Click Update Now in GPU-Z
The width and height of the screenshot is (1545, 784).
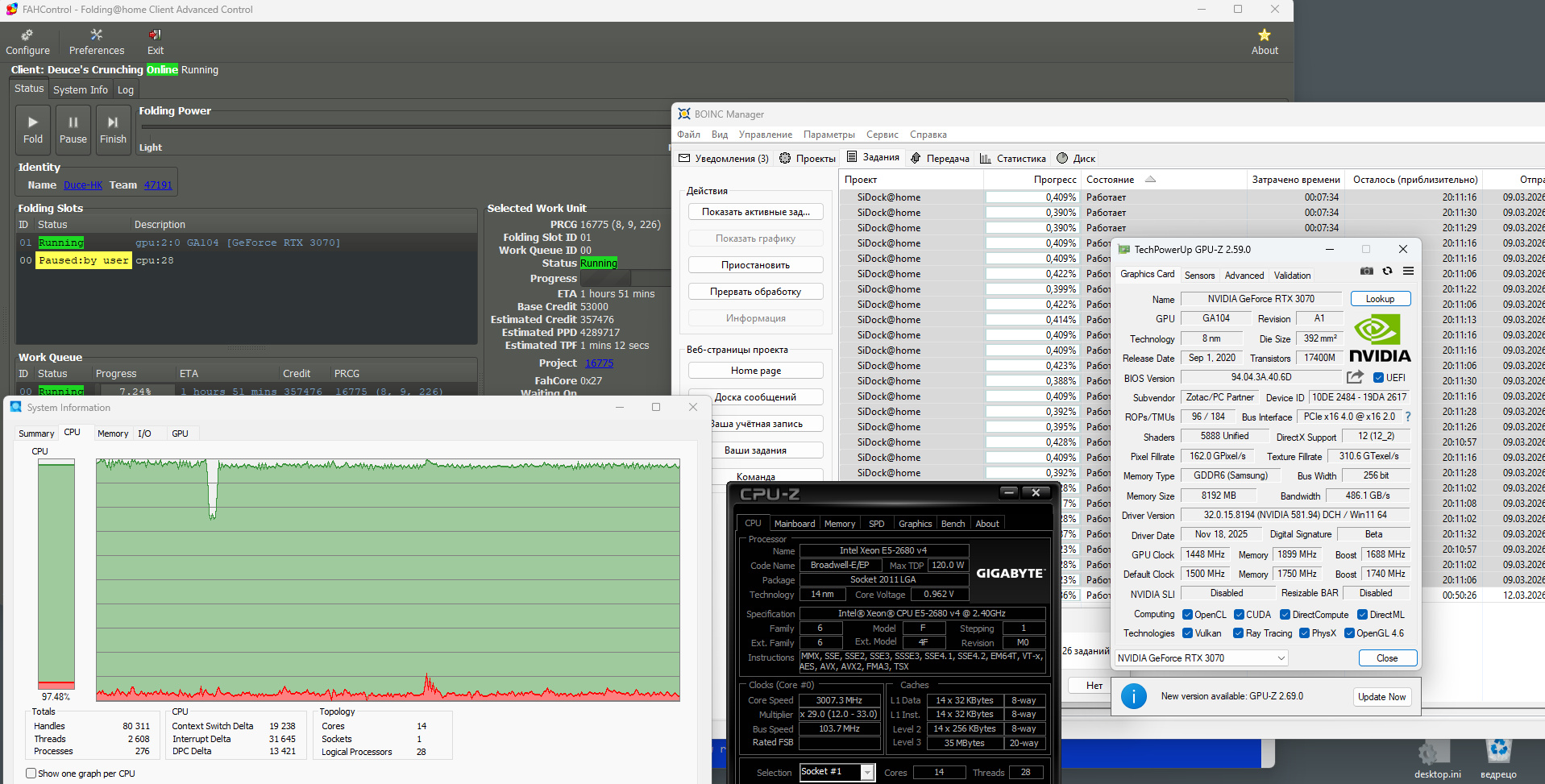[1381, 696]
